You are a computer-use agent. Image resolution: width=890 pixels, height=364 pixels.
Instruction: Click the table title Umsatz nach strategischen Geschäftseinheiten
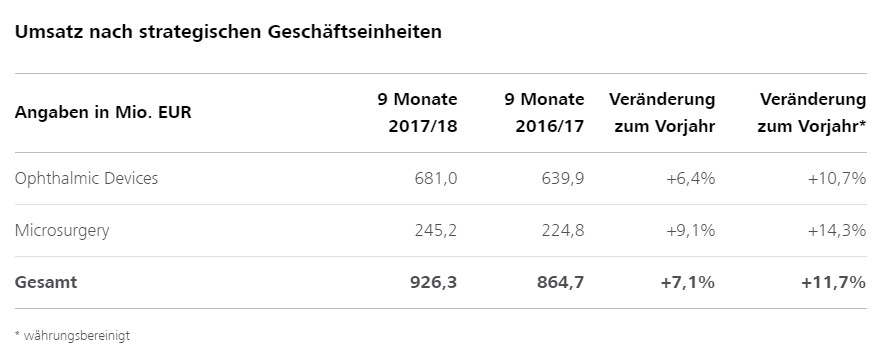(x=228, y=32)
